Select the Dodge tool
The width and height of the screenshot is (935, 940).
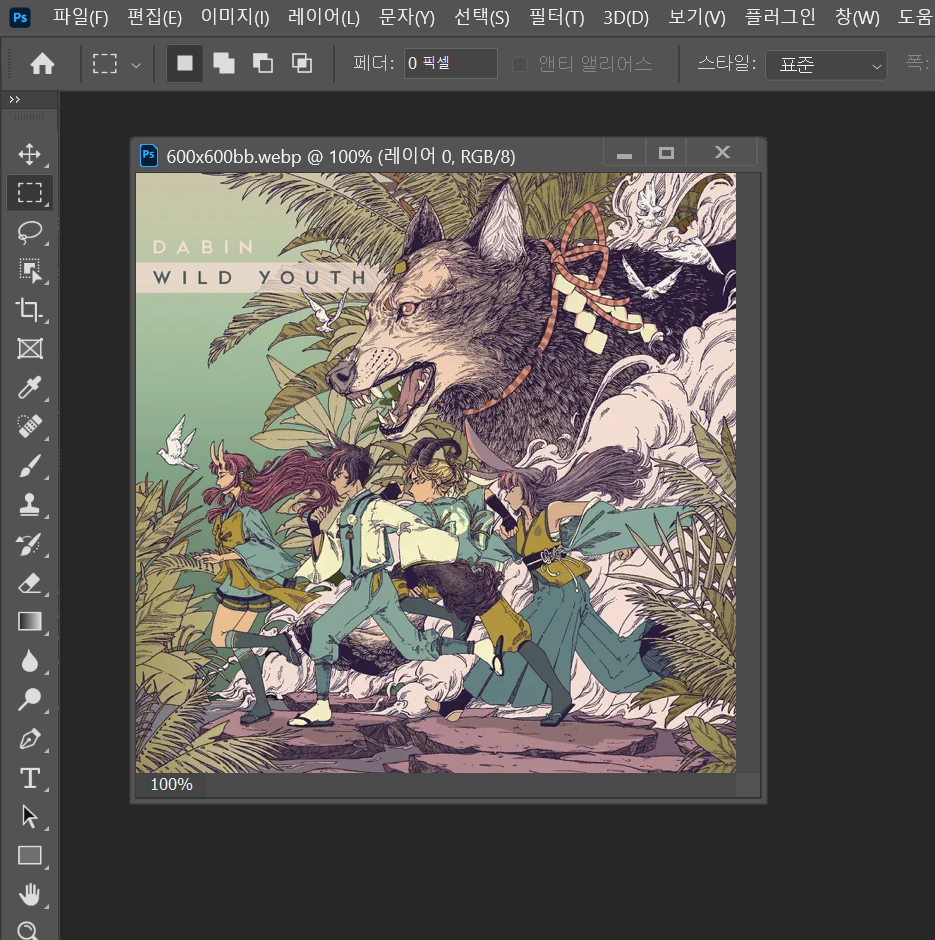[x=29, y=699]
